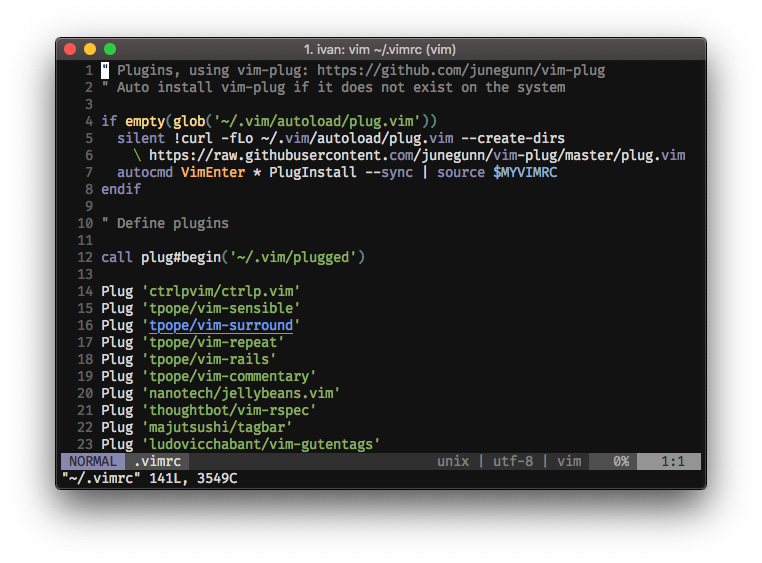Click 'empty' function on line 4

pos(145,121)
